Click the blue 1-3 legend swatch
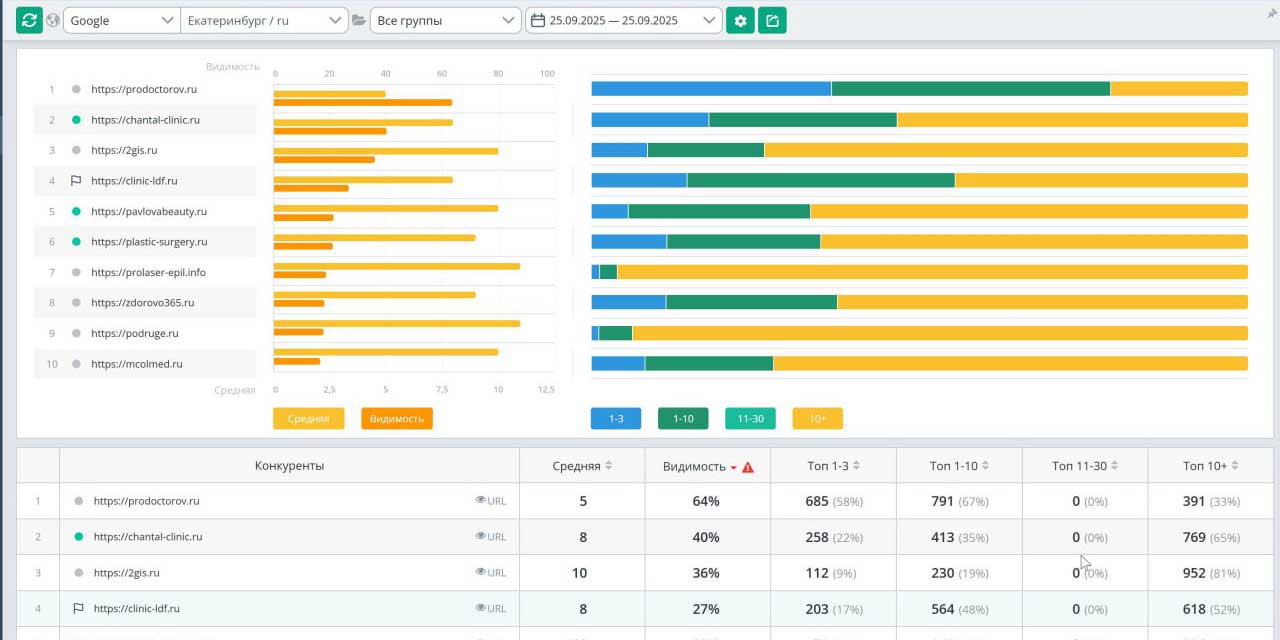This screenshot has height=640, width=1280. coord(616,418)
